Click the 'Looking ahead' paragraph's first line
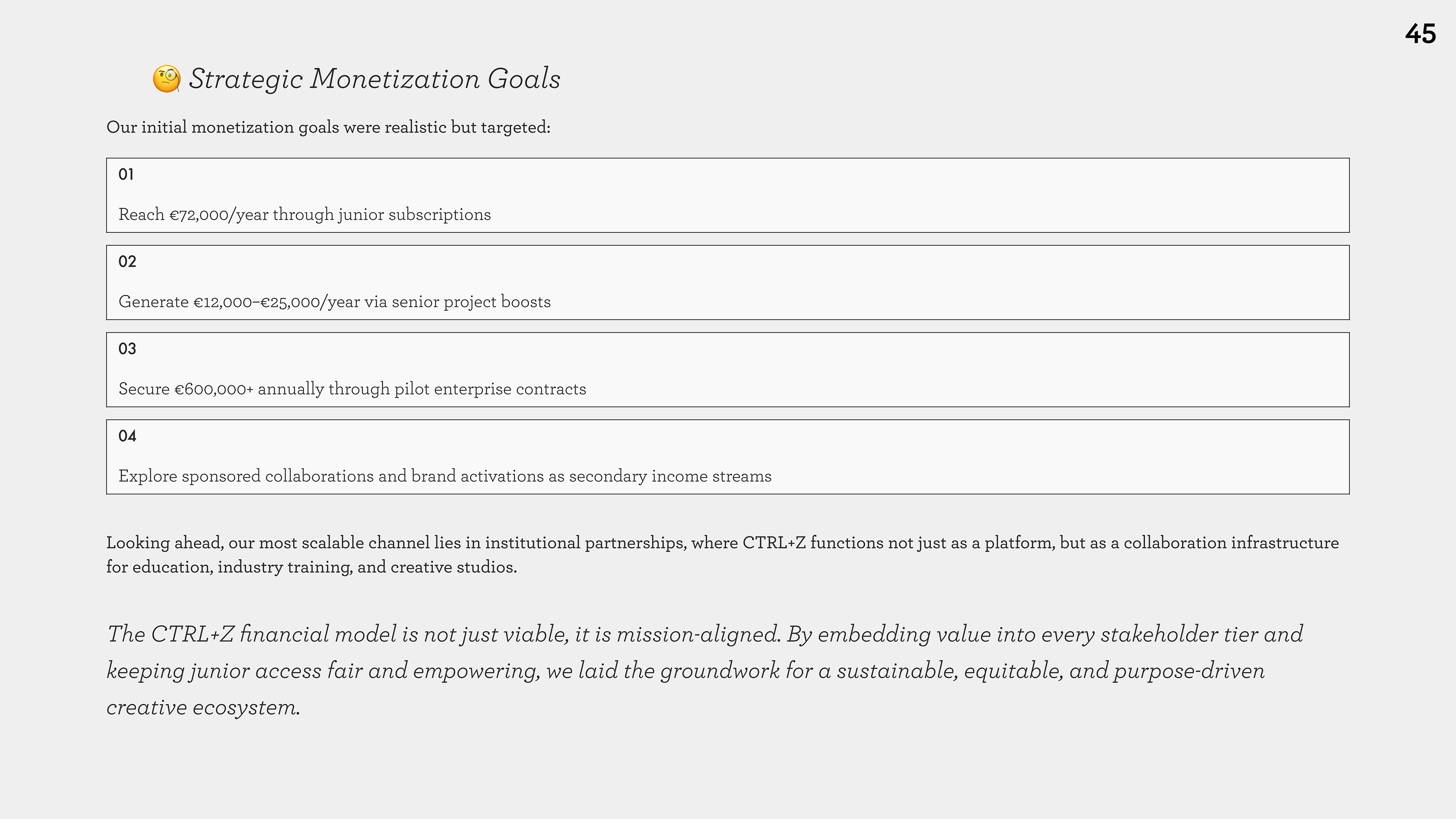 pos(722,543)
